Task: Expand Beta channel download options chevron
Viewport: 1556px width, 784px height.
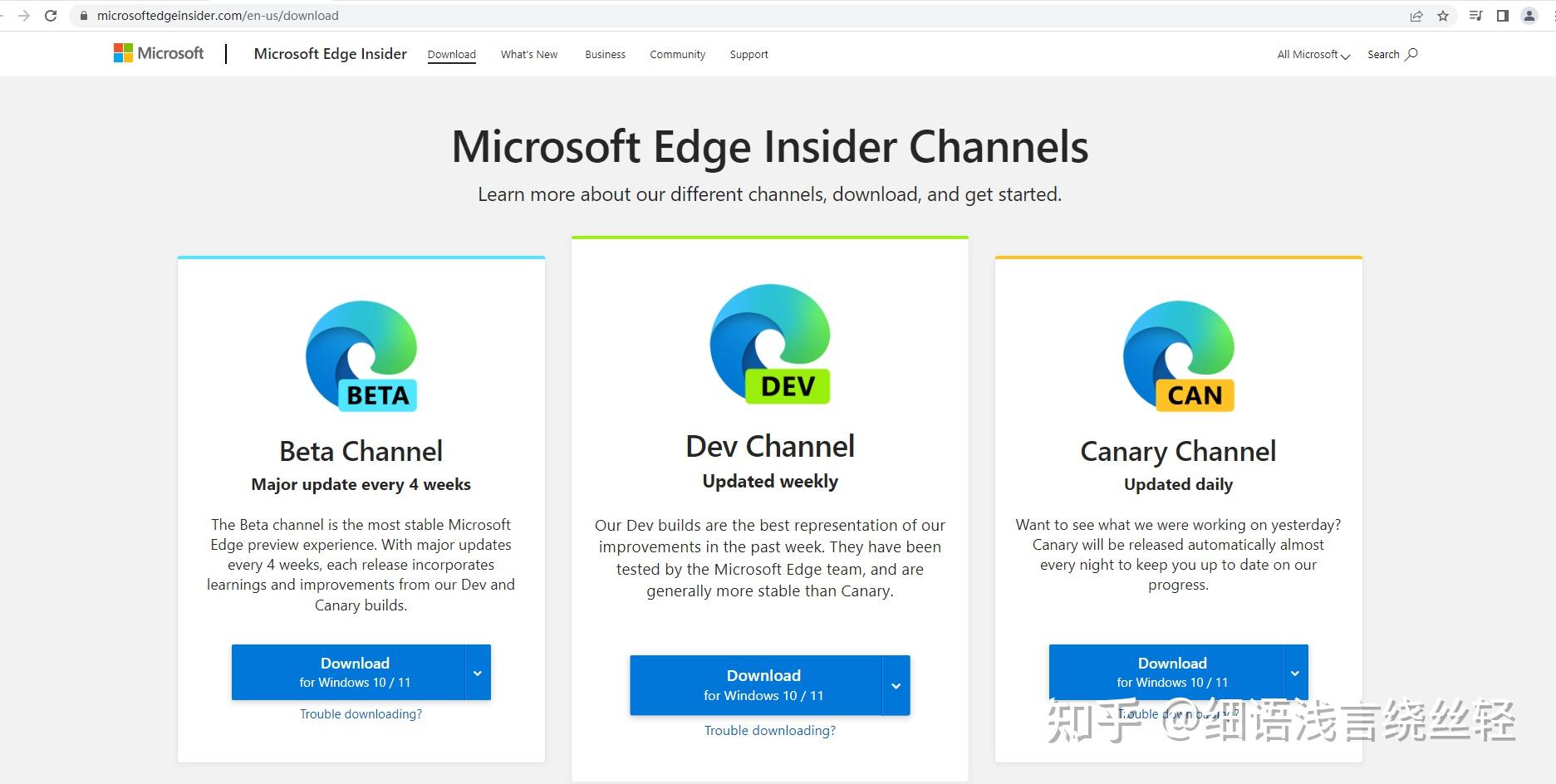Action: click(477, 672)
